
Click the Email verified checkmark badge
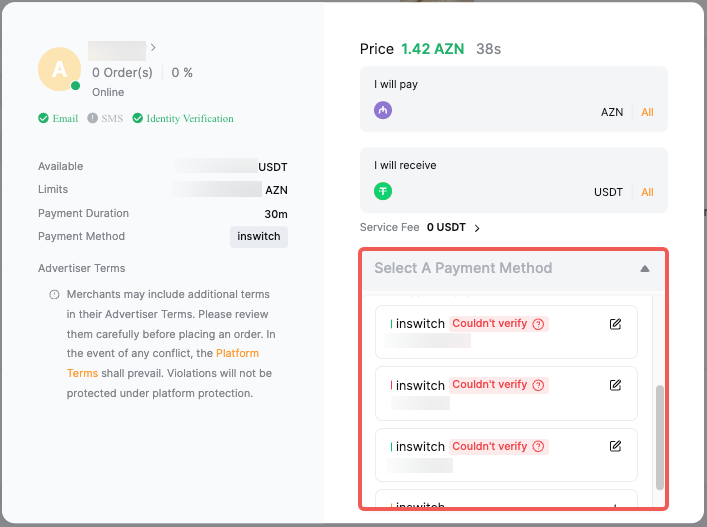click(x=58, y=118)
